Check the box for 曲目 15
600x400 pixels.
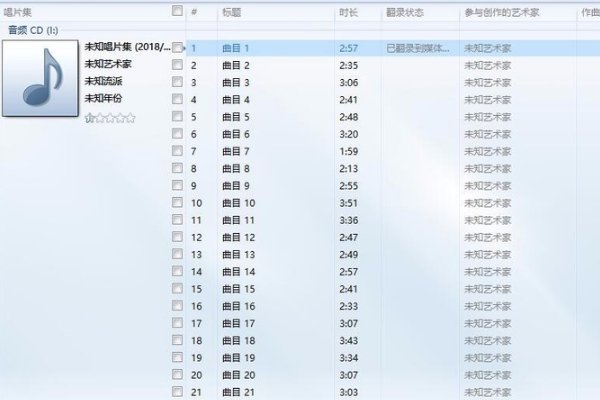click(x=177, y=288)
